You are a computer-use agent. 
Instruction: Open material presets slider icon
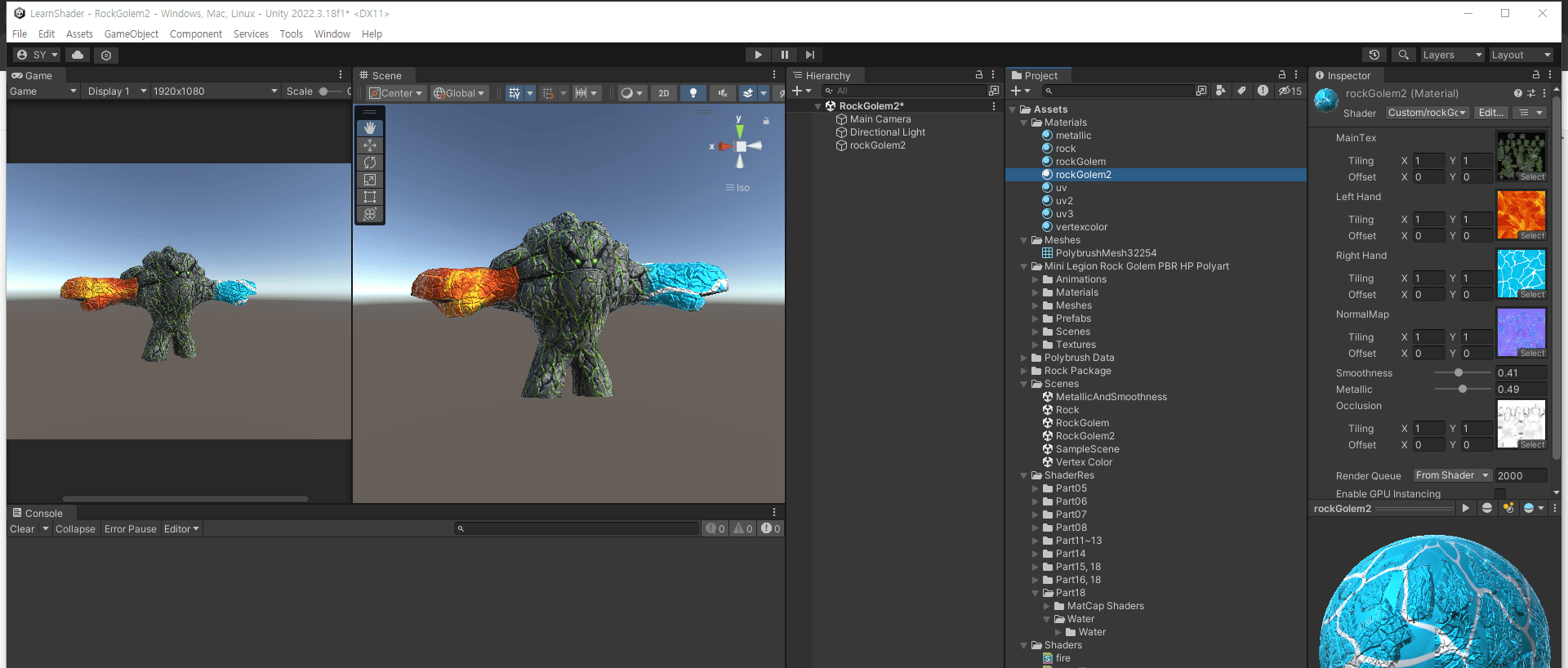[1531, 94]
